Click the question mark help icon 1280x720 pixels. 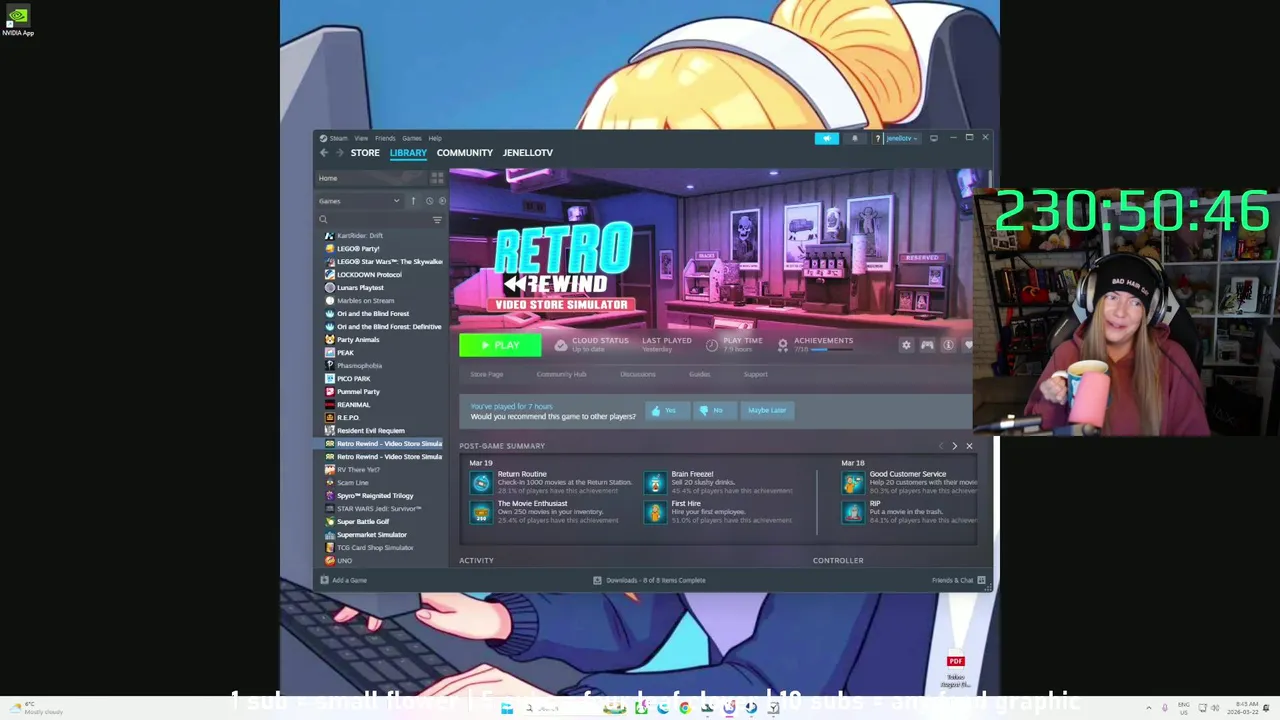tap(878, 138)
